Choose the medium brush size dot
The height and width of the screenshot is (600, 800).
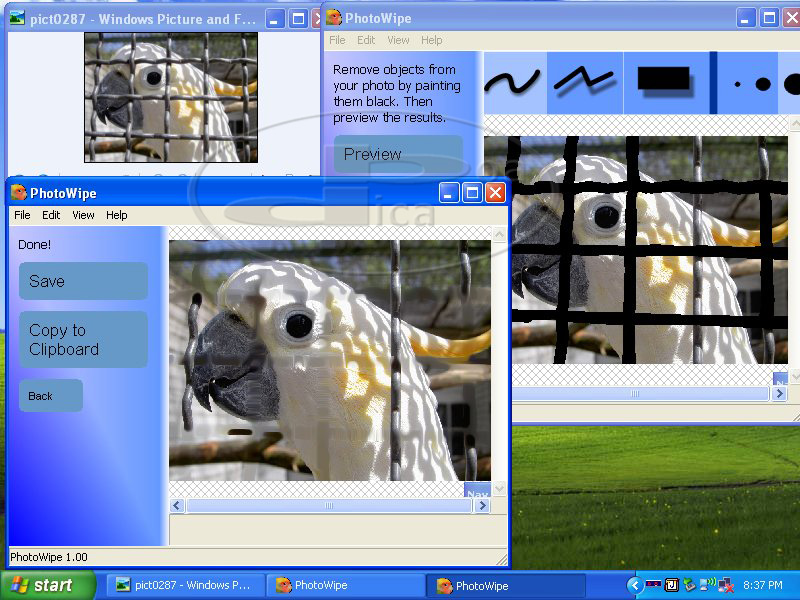pos(763,84)
